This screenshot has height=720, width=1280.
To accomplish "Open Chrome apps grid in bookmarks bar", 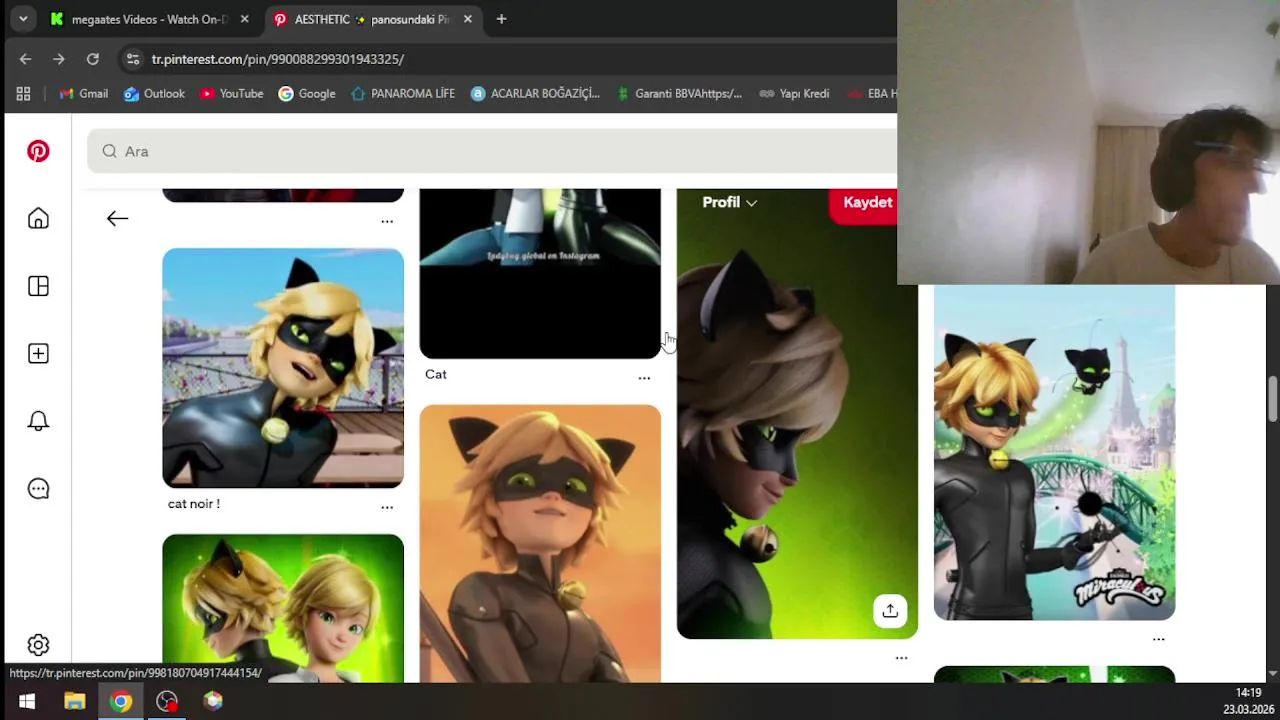I will coord(23,93).
